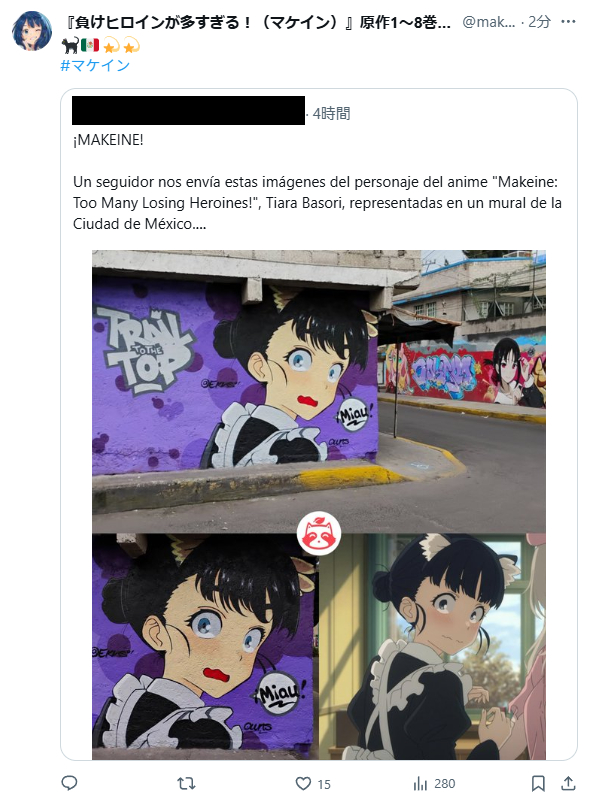This screenshot has height=798, width=590.
Task: Open the account name 負けヒロインが多すぎる
Action: point(258,22)
